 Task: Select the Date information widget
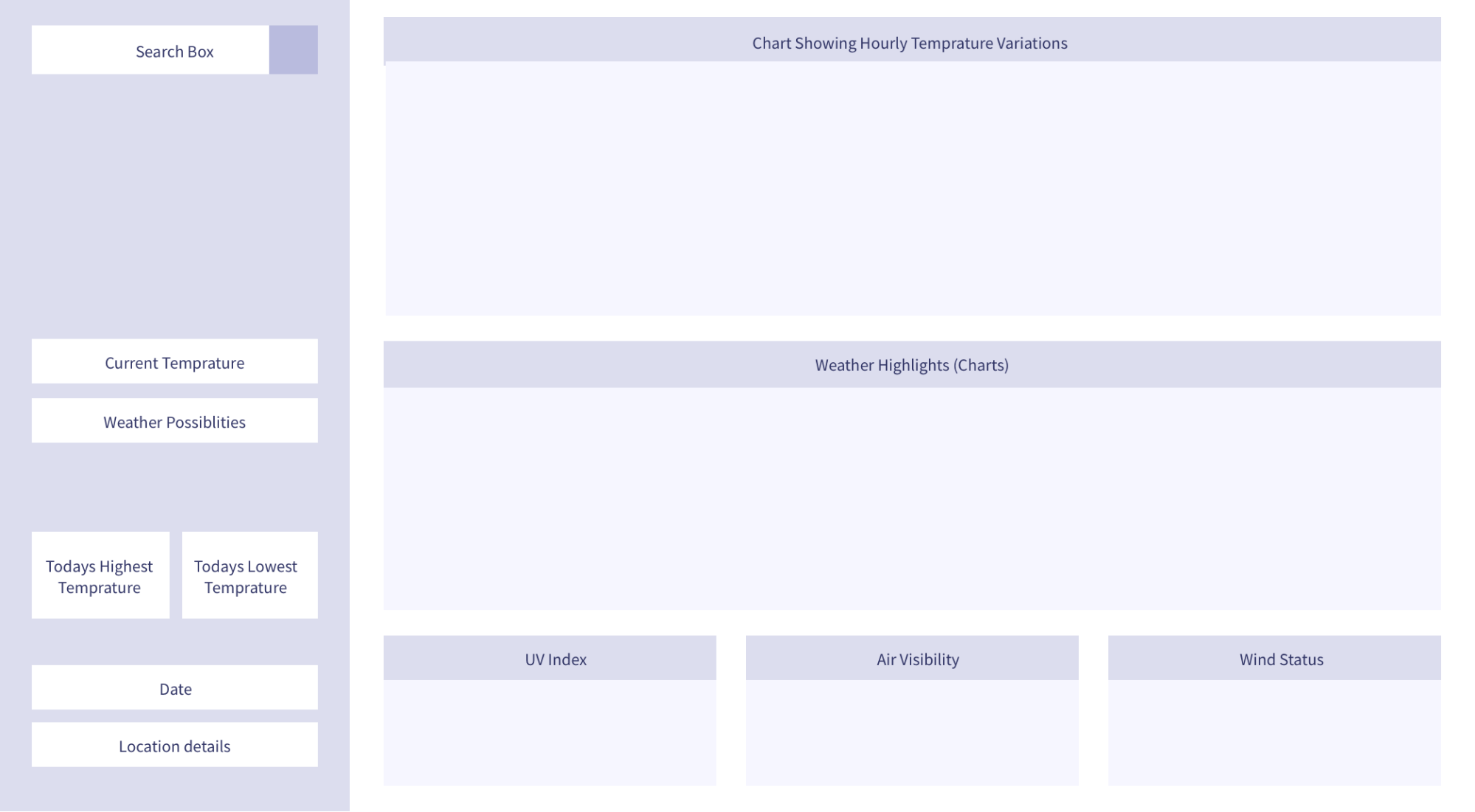click(x=174, y=687)
